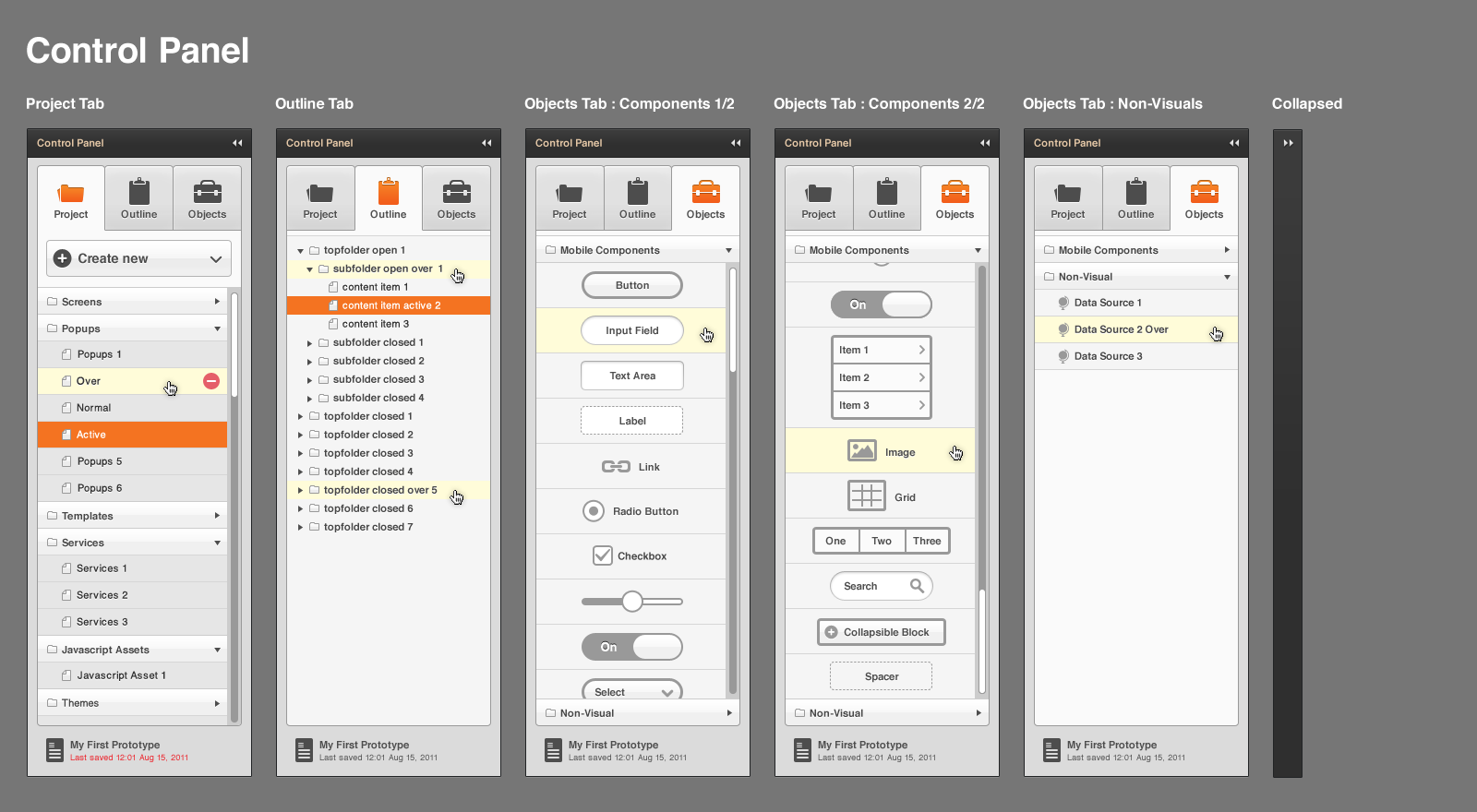This screenshot has height=812, width=1477.
Task: Click the Data Source 3 bulb icon
Action: coord(1063,356)
